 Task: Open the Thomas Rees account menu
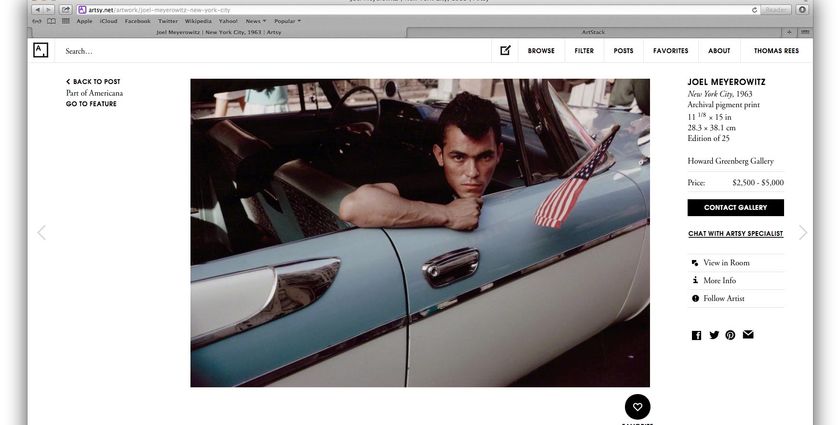pos(776,50)
